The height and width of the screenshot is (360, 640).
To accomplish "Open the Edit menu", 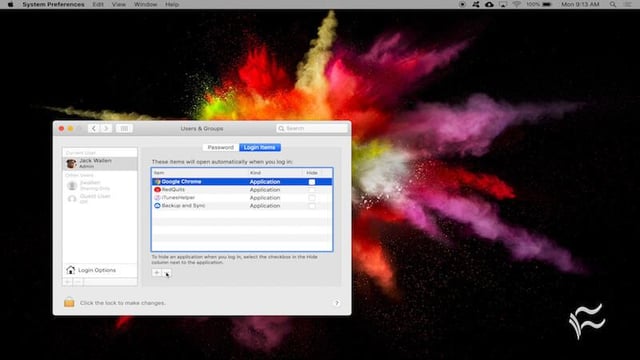I will (98, 4).
